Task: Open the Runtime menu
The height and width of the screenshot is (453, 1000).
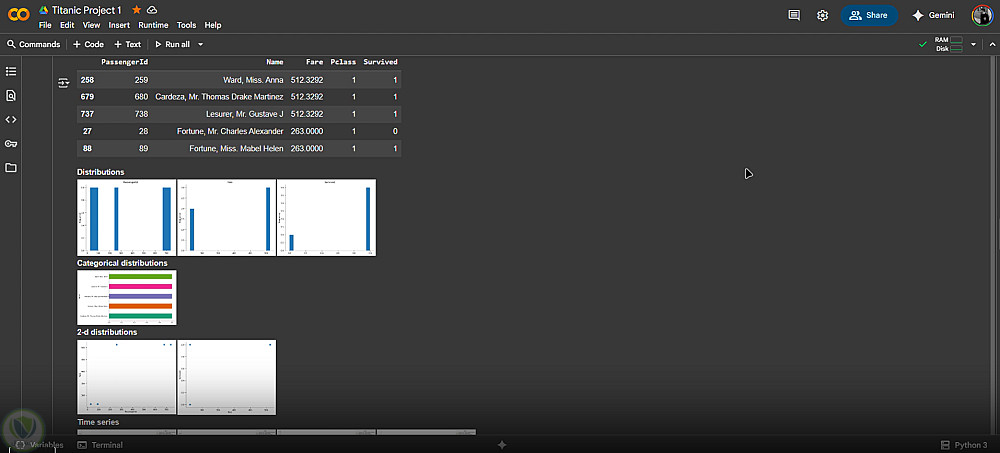Action: (153, 26)
